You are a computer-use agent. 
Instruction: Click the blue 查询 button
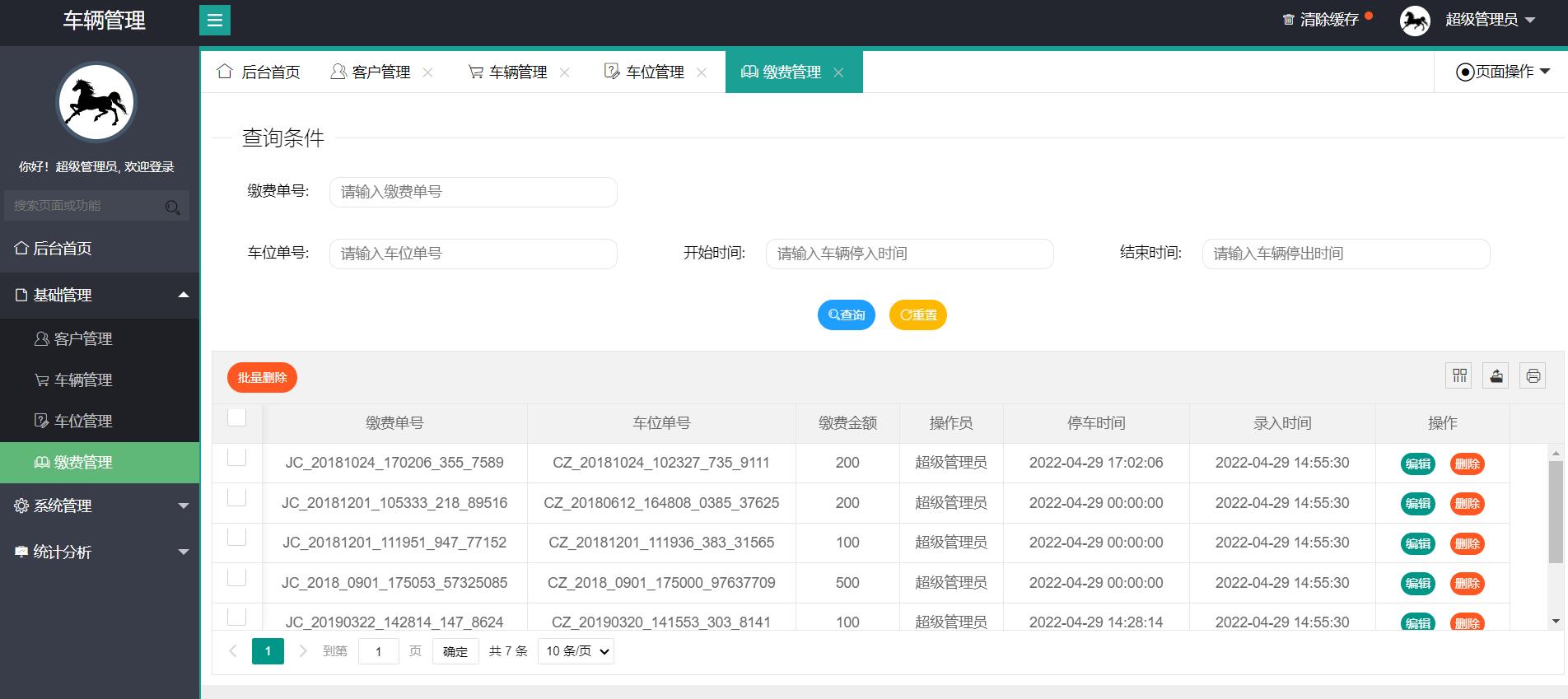click(x=847, y=315)
